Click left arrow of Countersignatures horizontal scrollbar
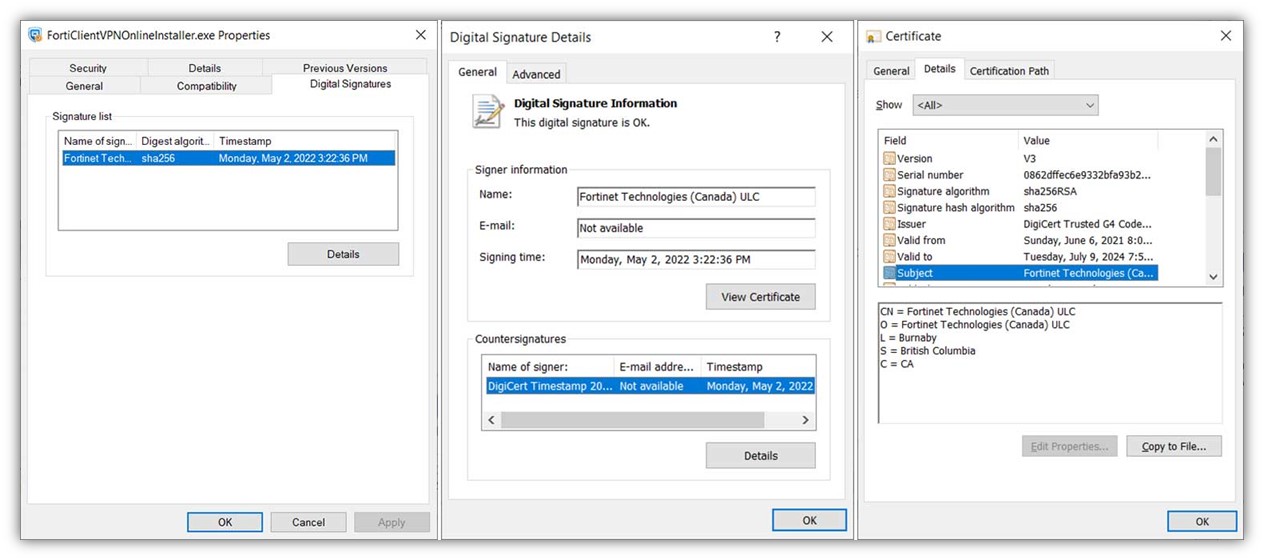The width and height of the screenshot is (1264, 560). point(491,420)
